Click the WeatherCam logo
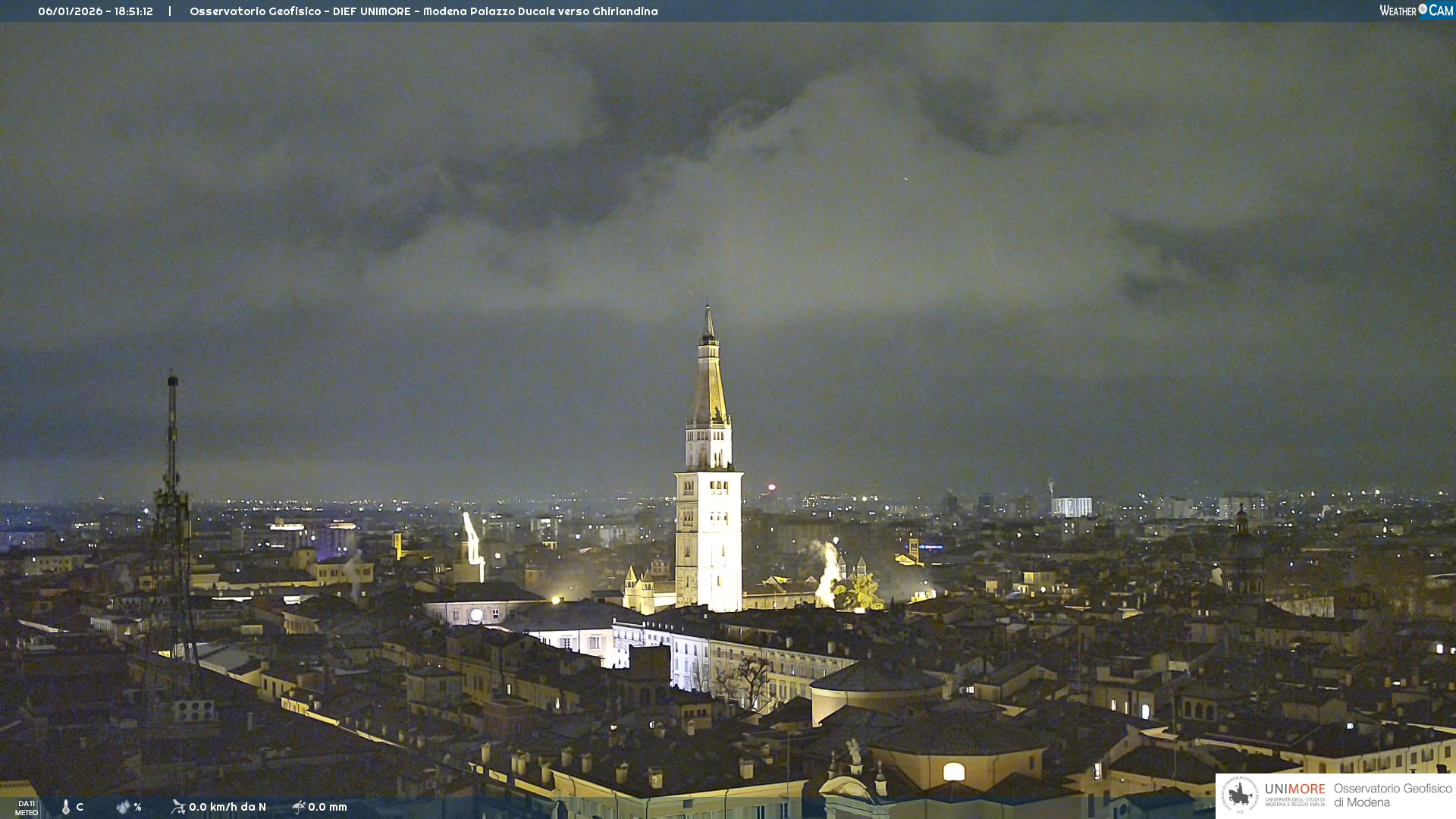The height and width of the screenshot is (819, 1456). 1416,11
